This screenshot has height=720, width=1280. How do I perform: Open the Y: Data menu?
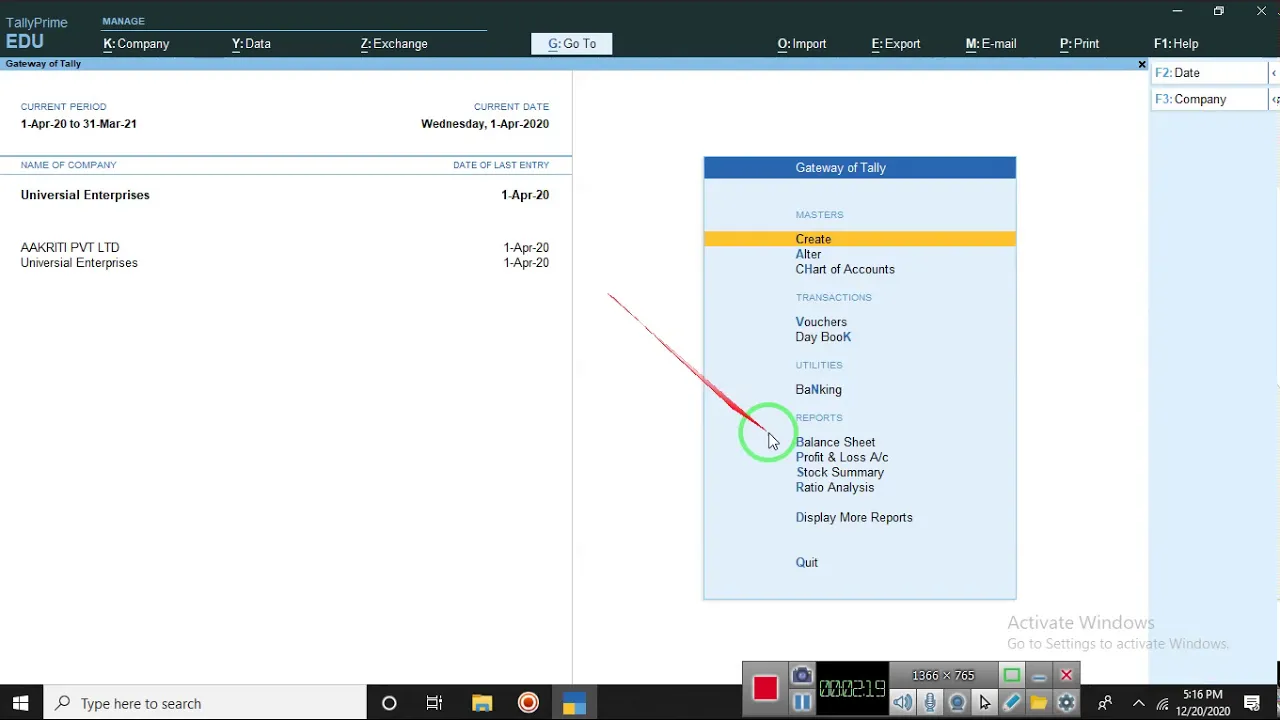click(251, 43)
